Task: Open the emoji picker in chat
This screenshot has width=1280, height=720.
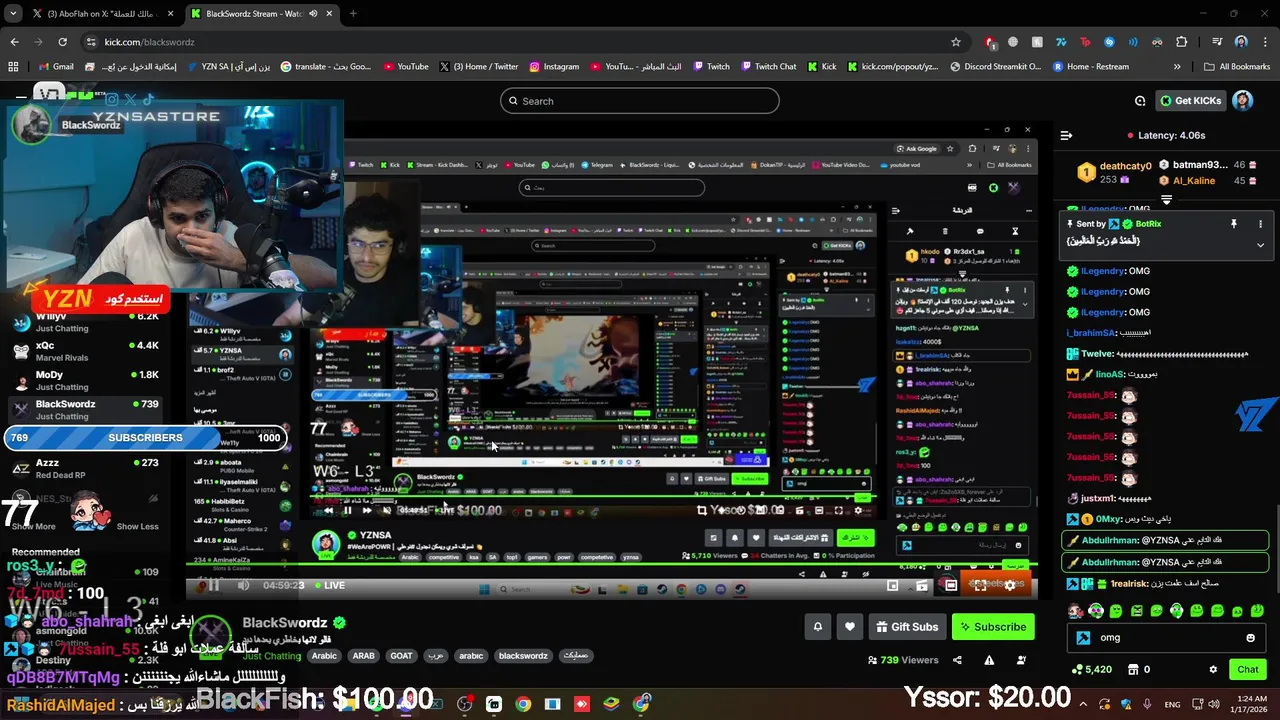Action: coord(1250,638)
